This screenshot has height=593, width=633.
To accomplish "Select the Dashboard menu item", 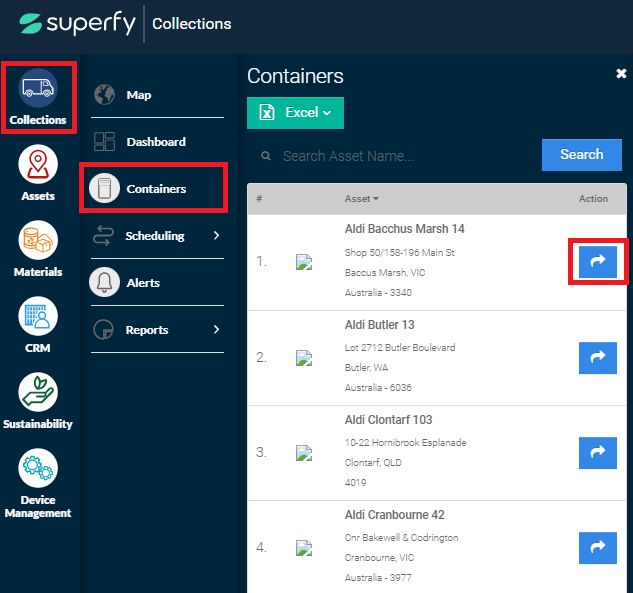I will tap(157, 142).
